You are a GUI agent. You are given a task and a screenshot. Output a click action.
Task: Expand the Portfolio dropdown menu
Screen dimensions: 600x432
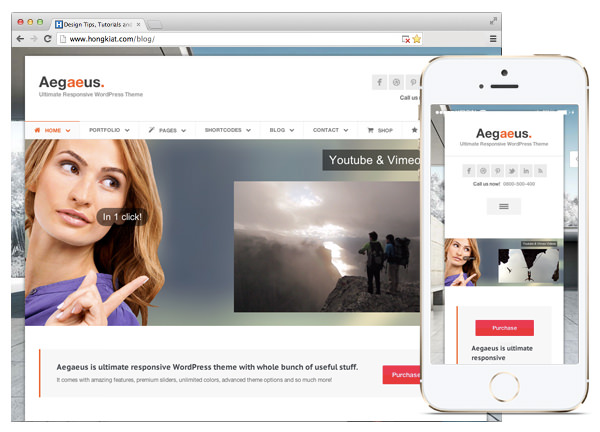click(x=110, y=130)
